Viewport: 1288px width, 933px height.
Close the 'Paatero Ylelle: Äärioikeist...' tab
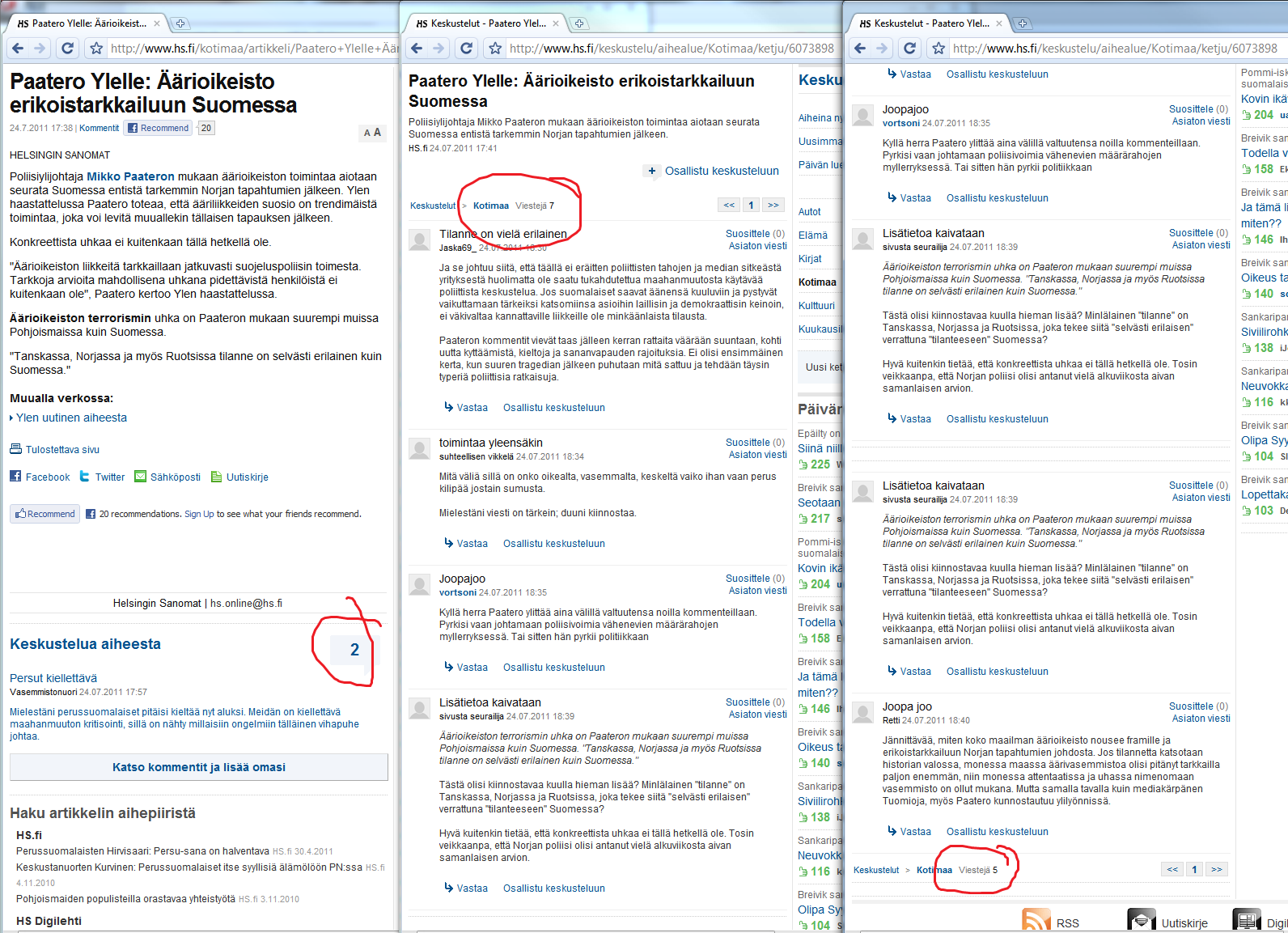tap(157, 23)
